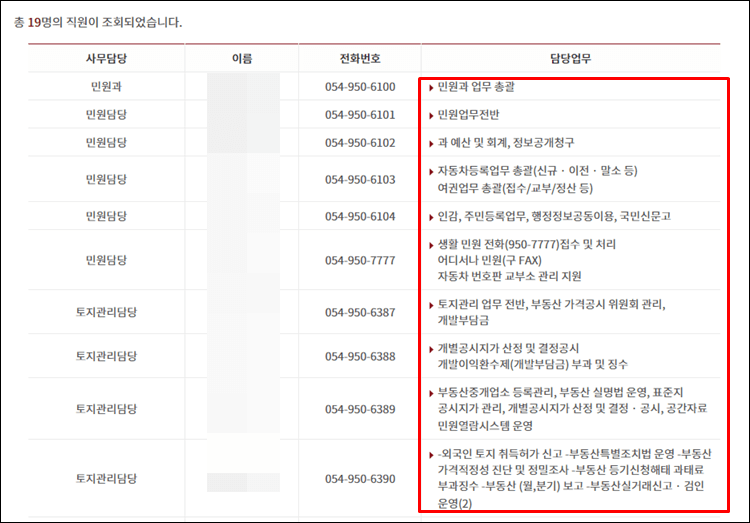Click the 담당업무 column header
750x523 pixels.
coord(570,58)
